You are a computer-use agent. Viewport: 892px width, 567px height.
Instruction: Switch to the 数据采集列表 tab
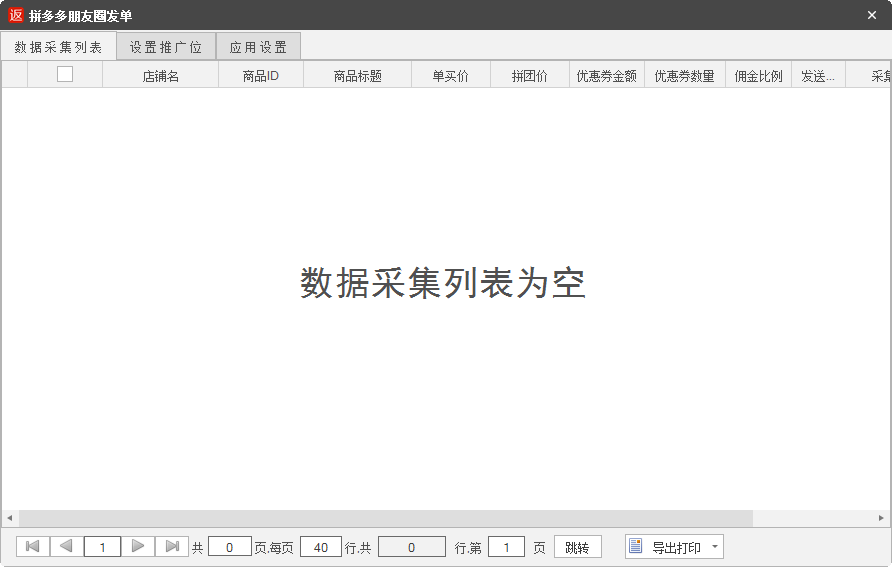(59, 47)
